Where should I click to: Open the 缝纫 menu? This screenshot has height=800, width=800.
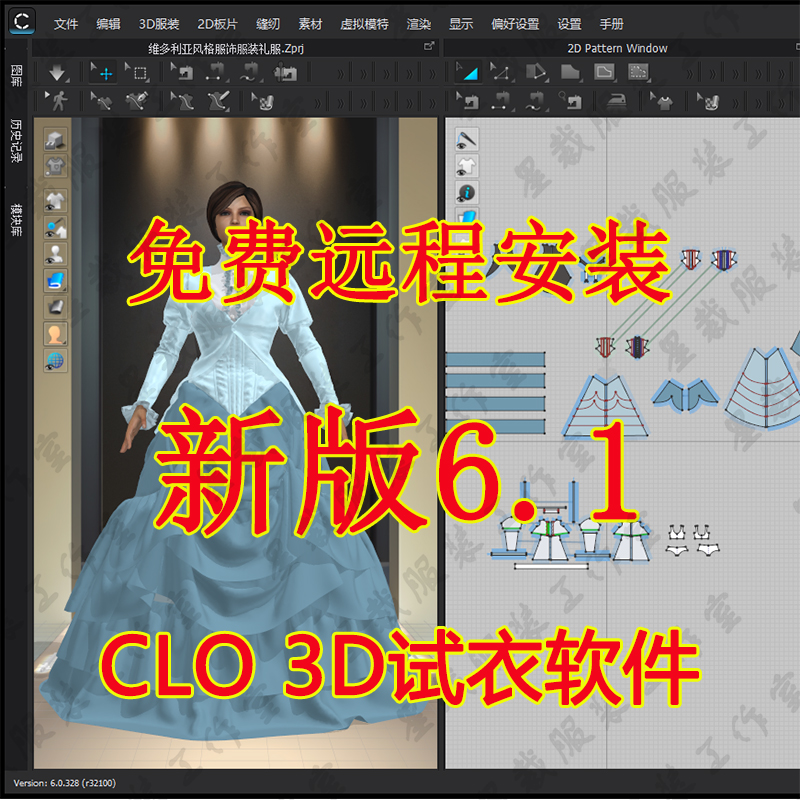coord(268,24)
